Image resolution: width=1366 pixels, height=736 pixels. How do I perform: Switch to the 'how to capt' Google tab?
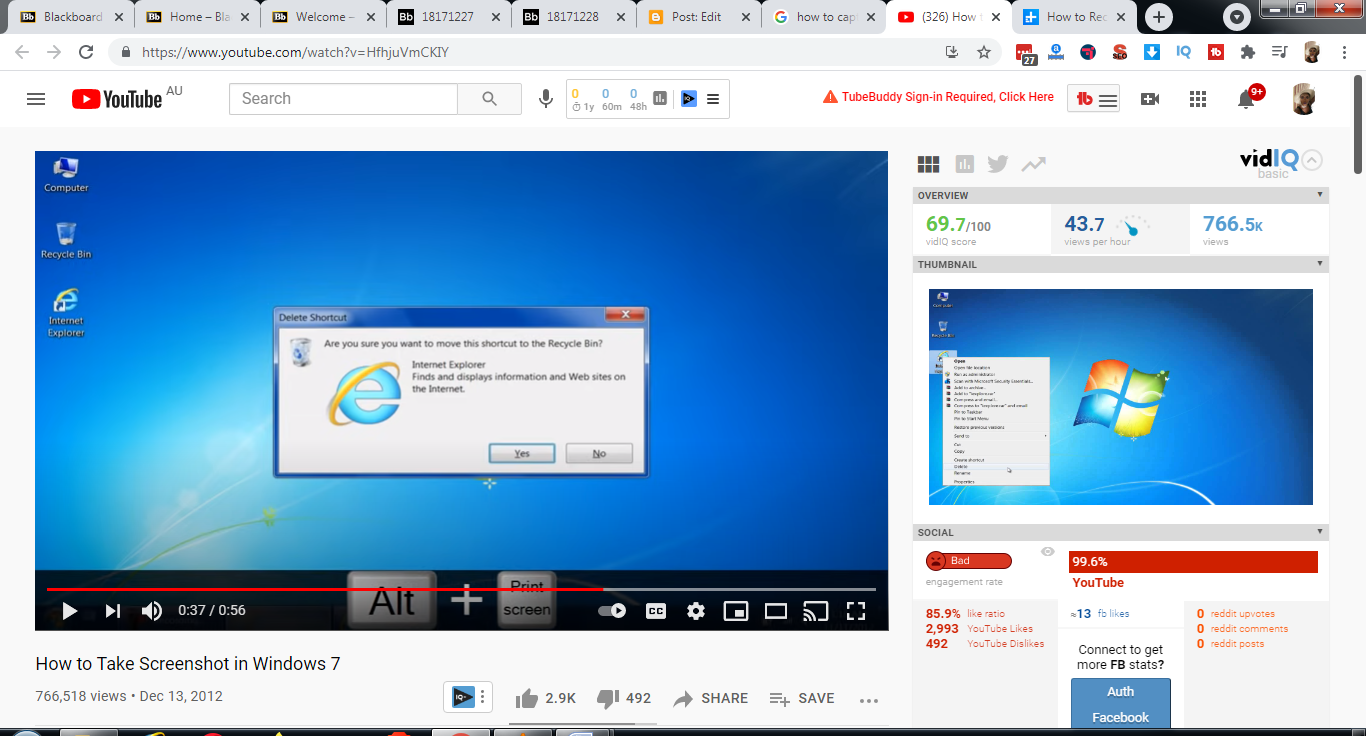coord(823,17)
